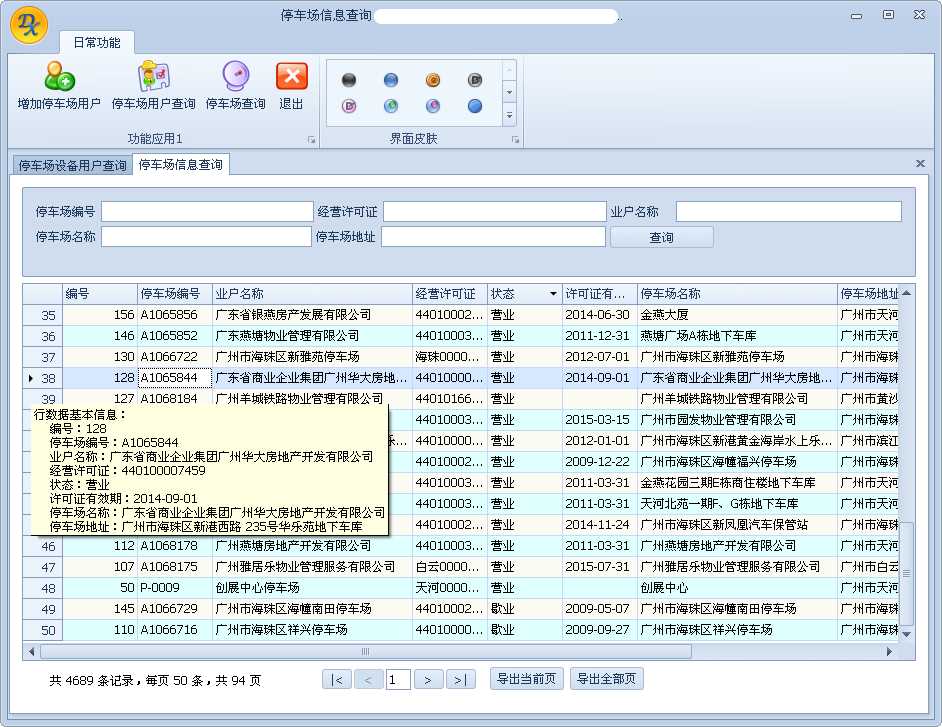The width and height of the screenshot is (942, 727).
Task: Close the current document tab with the X
Action: tap(920, 163)
